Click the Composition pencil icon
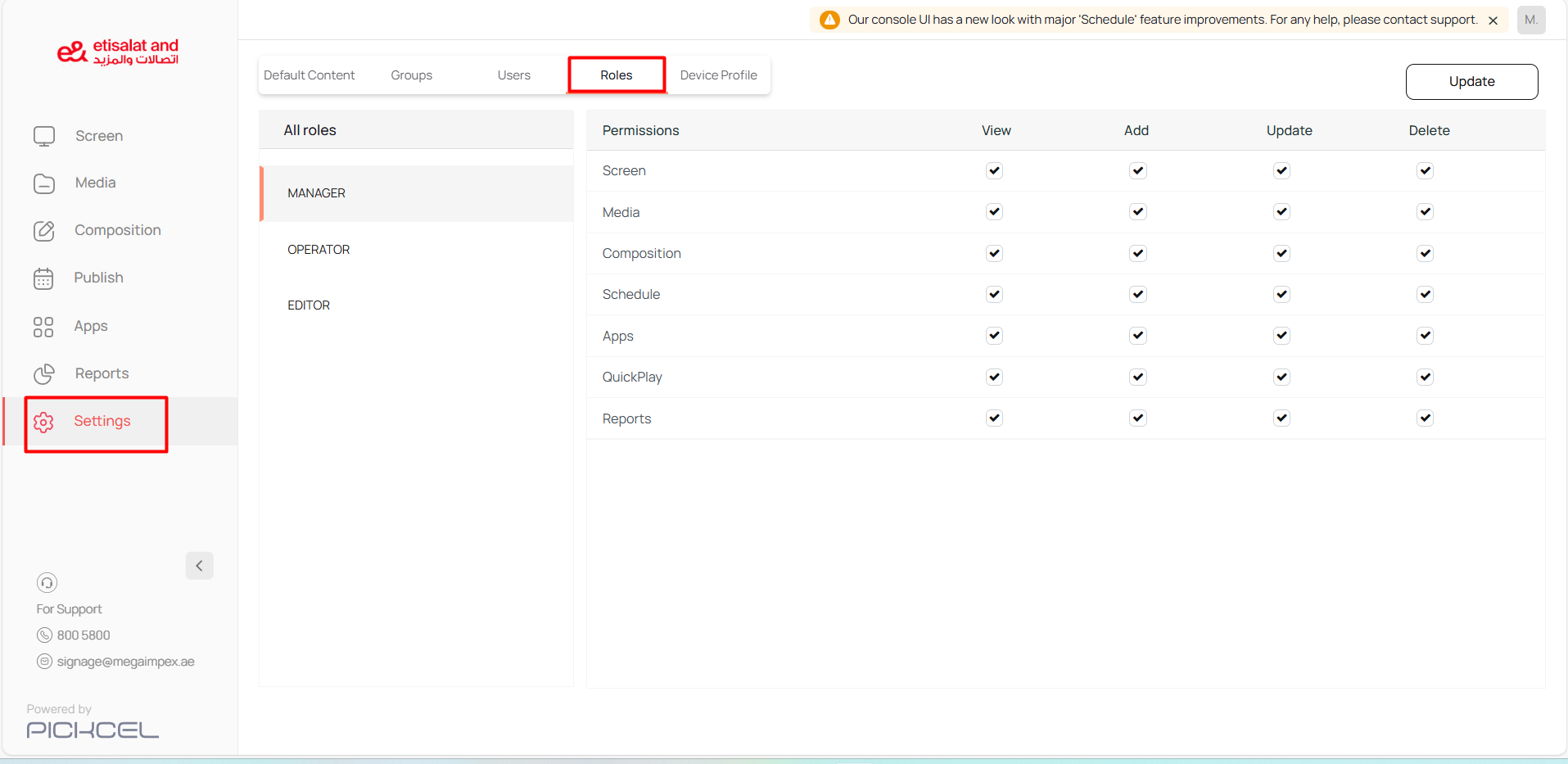Viewport: 1568px width, 764px height. point(44,231)
